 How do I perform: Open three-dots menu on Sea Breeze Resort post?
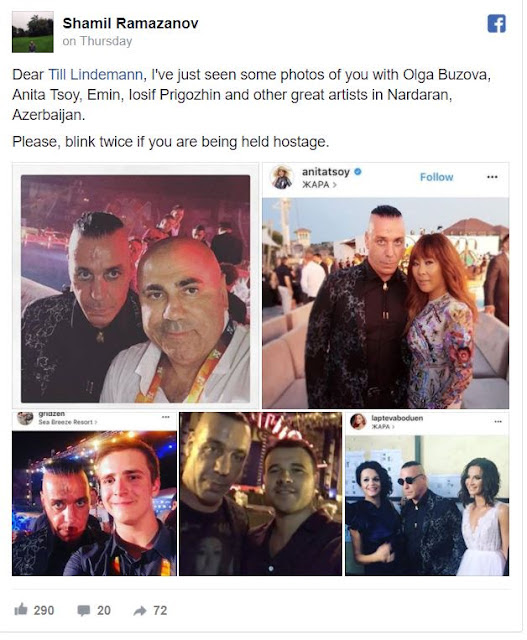tap(165, 417)
